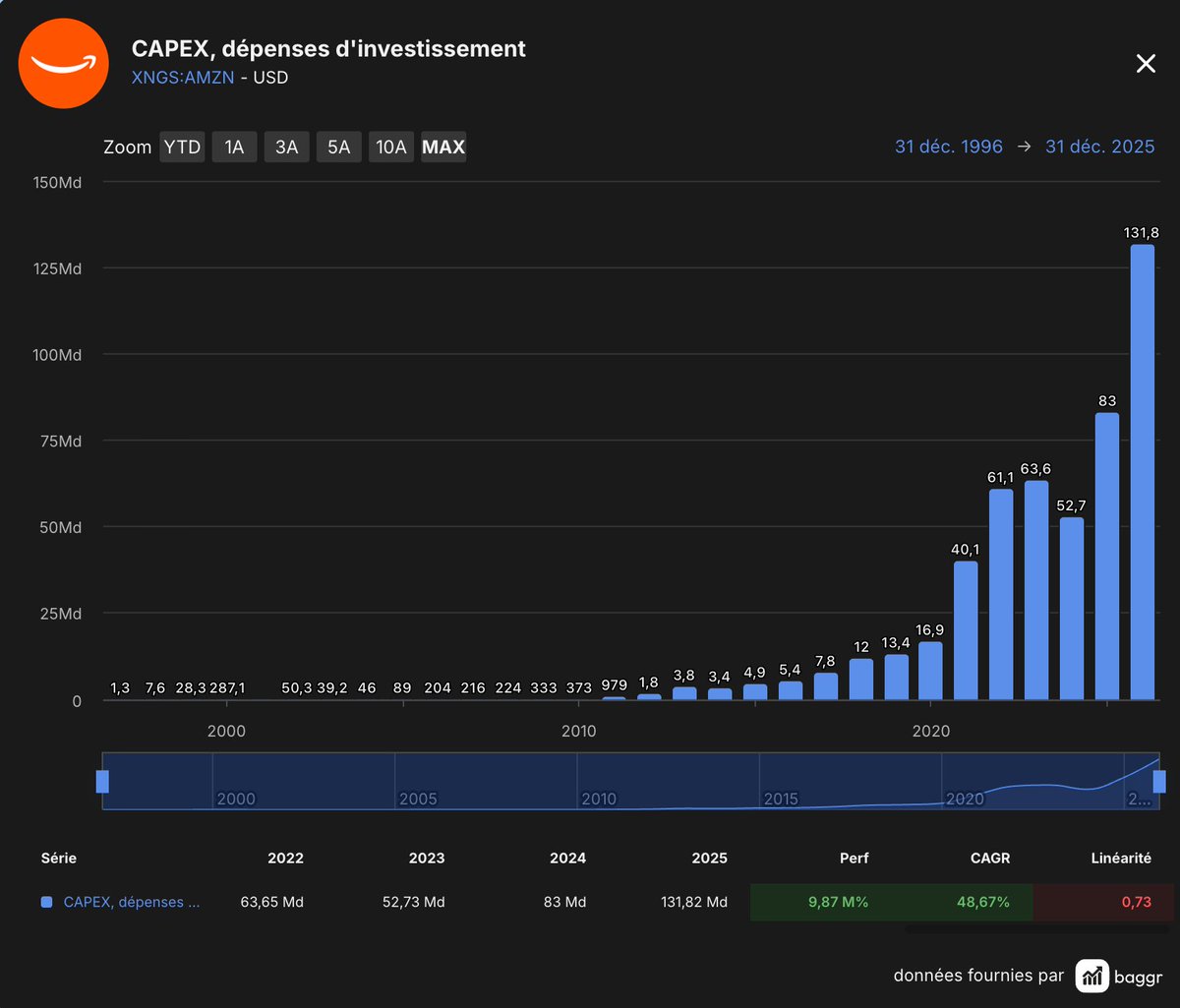Screen dimensions: 1180x1008
Task: Switch to the 1A zoom range
Action: tap(234, 147)
